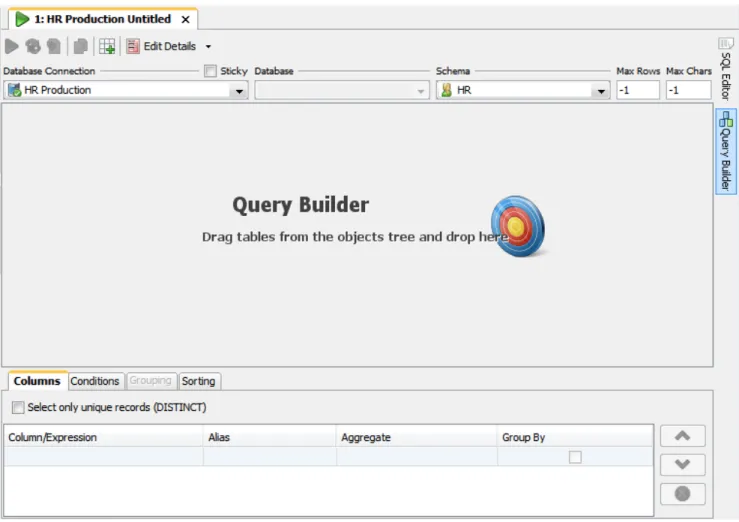
Task: Select the HR Production Untitled tab
Action: [102, 19]
